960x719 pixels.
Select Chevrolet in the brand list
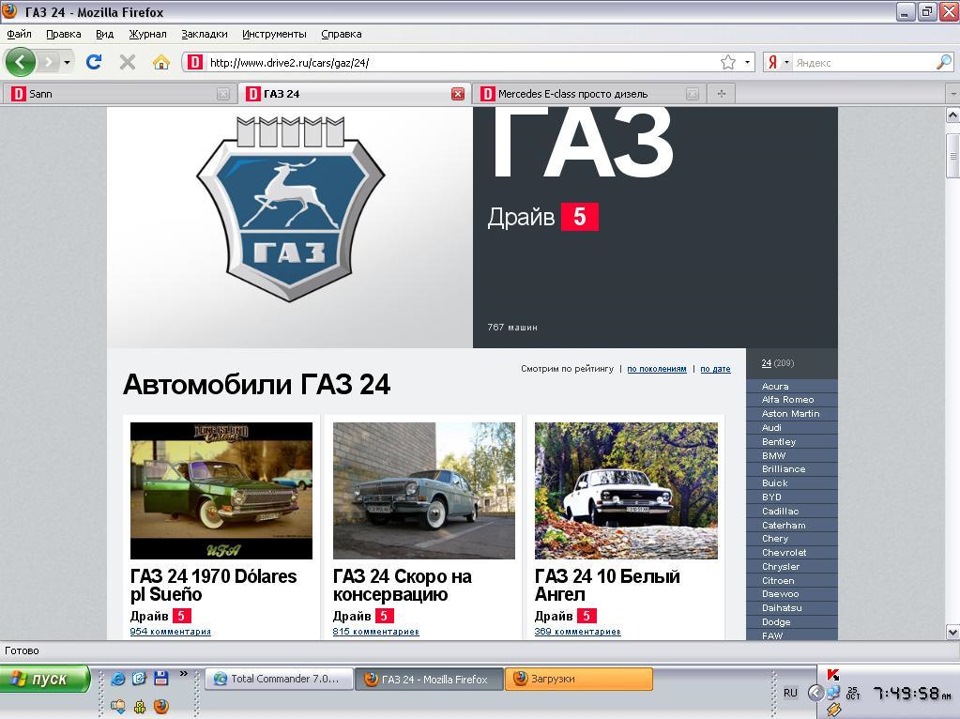[x=784, y=552]
